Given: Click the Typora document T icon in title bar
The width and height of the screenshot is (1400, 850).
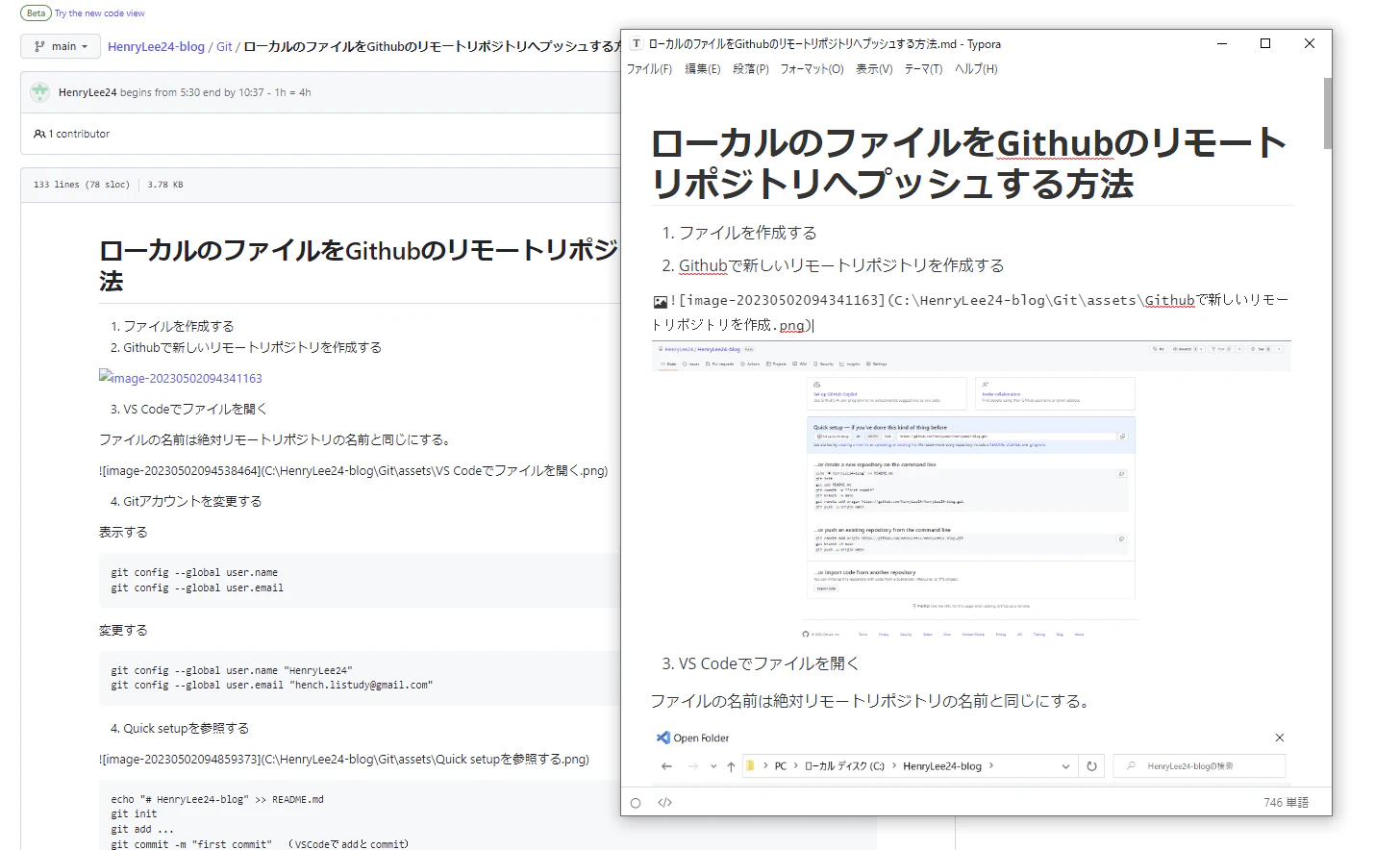Looking at the screenshot, I should tap(636, 43).
